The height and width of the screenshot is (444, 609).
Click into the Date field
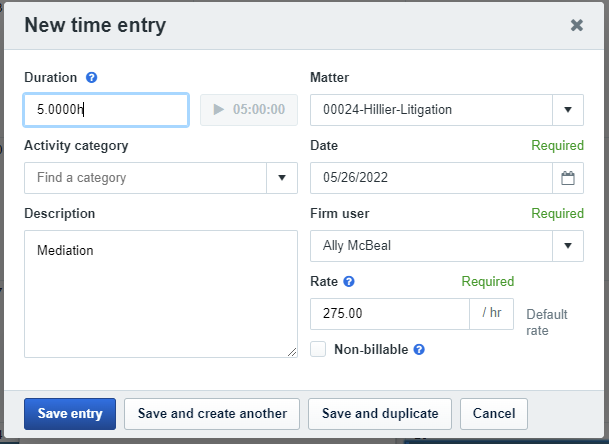coord(430,178)
